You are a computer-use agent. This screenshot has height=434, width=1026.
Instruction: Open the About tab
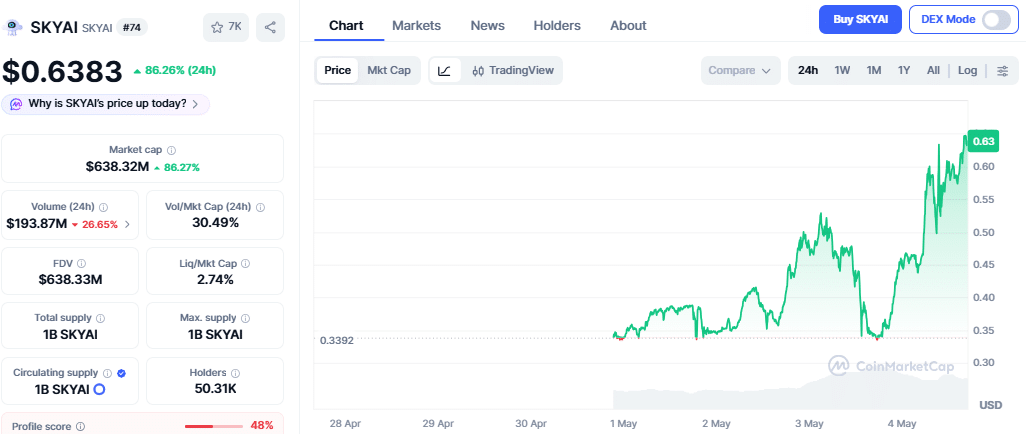pyautogui.click(x=628, y=26)
